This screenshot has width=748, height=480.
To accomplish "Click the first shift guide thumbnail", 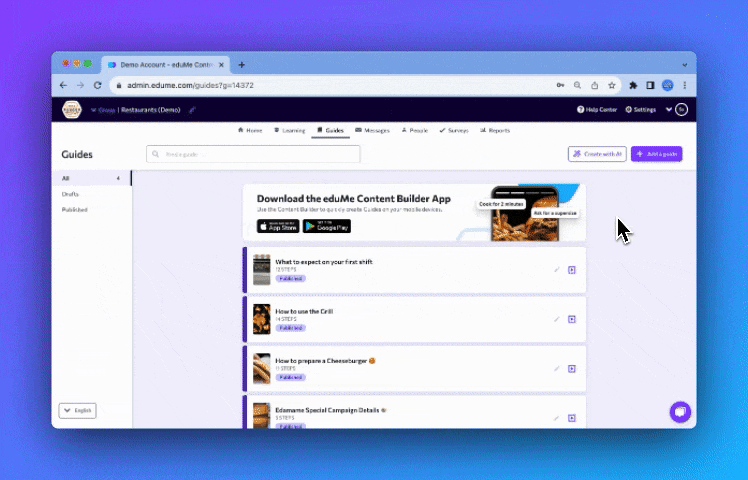I will [x=261, y=270].
